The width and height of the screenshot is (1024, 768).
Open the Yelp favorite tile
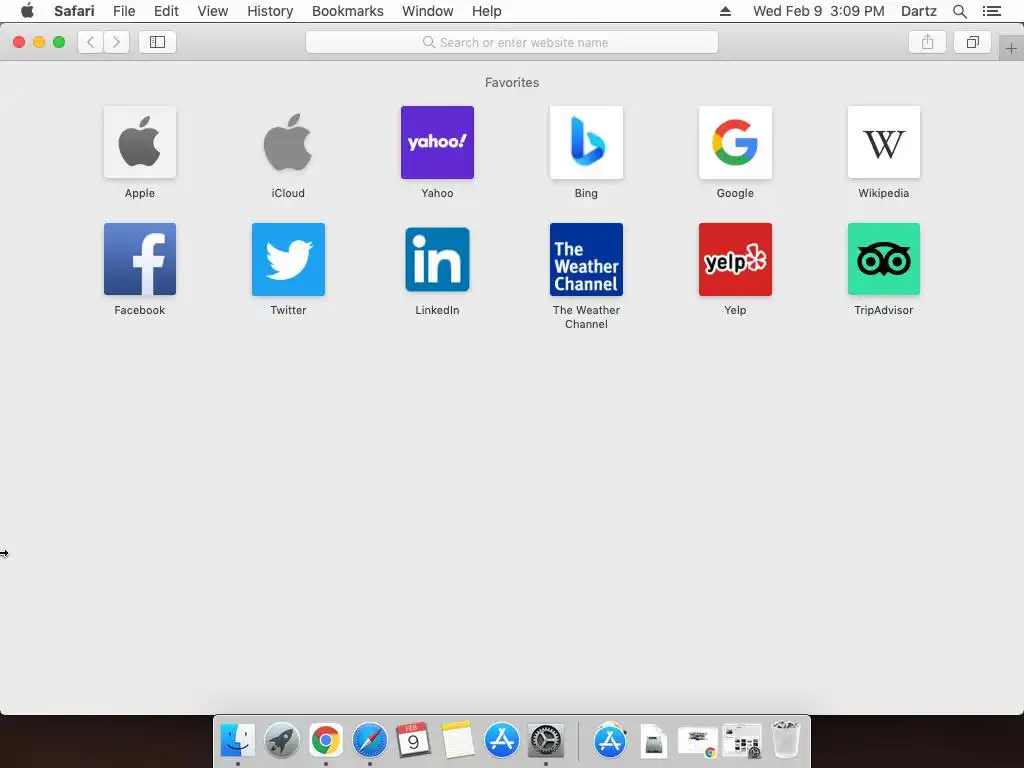pos(735,259)
